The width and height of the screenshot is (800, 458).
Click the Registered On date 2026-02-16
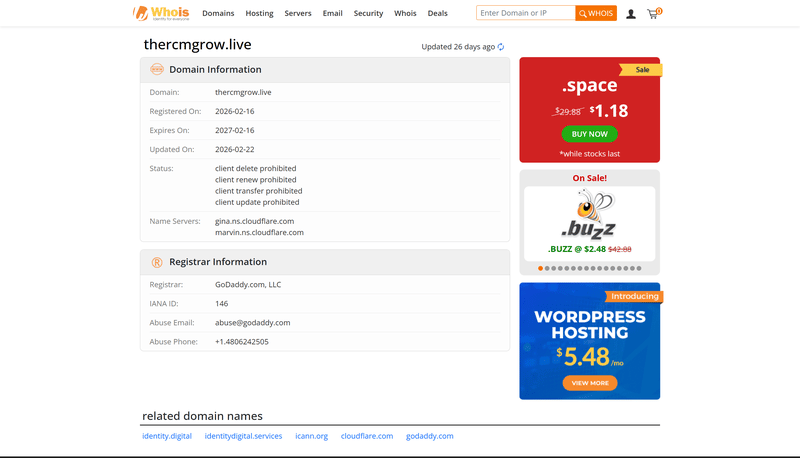[235, 111]
